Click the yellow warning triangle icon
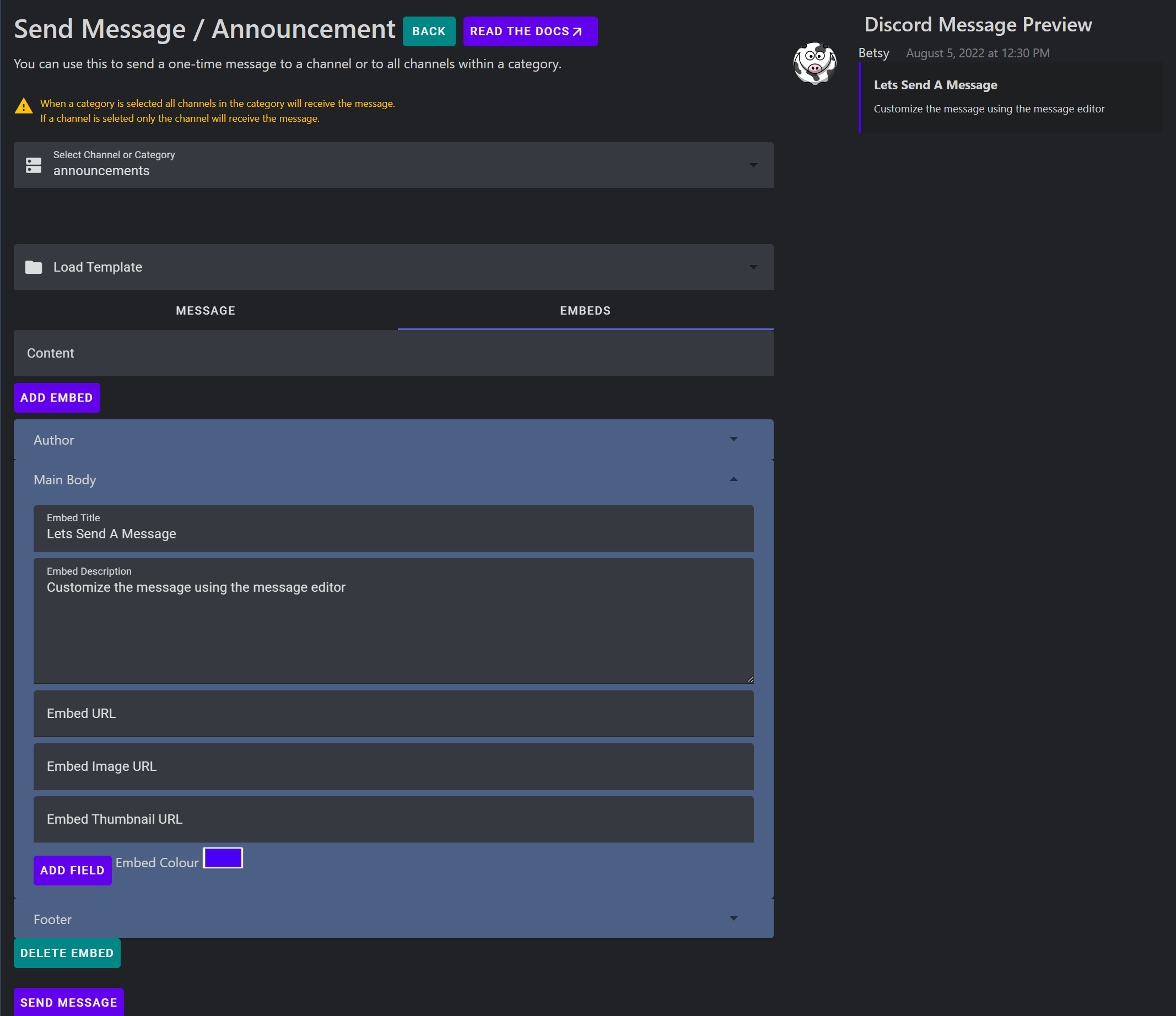Image resolution: width=1176 pixels, height=1016 pixels. tap(23, 107)
